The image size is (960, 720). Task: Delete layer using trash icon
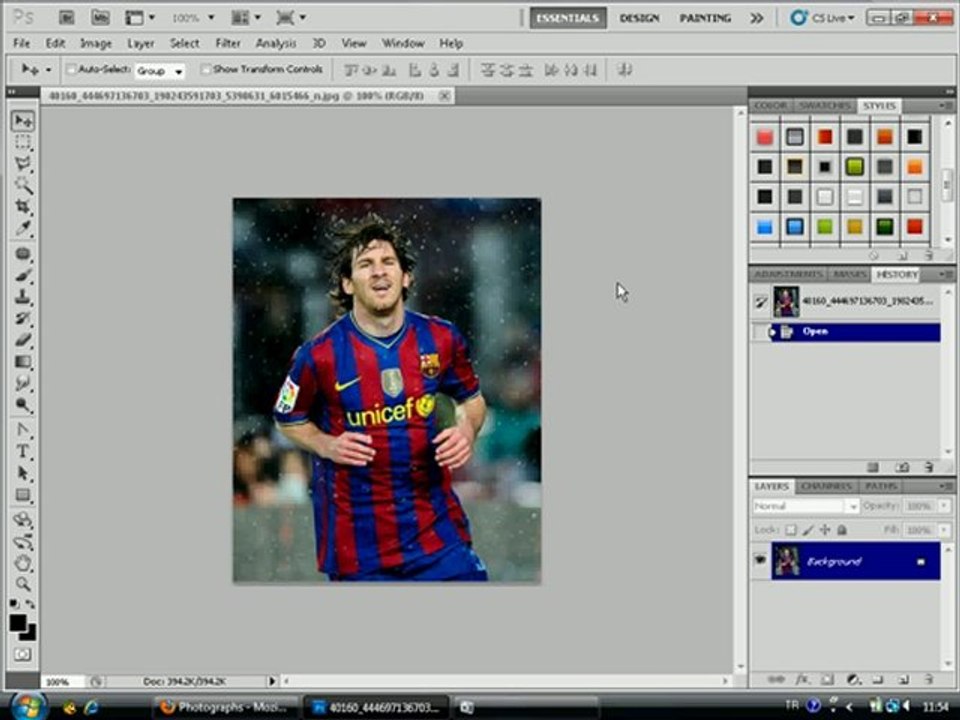pyautogui.click(x=929, y=679)
